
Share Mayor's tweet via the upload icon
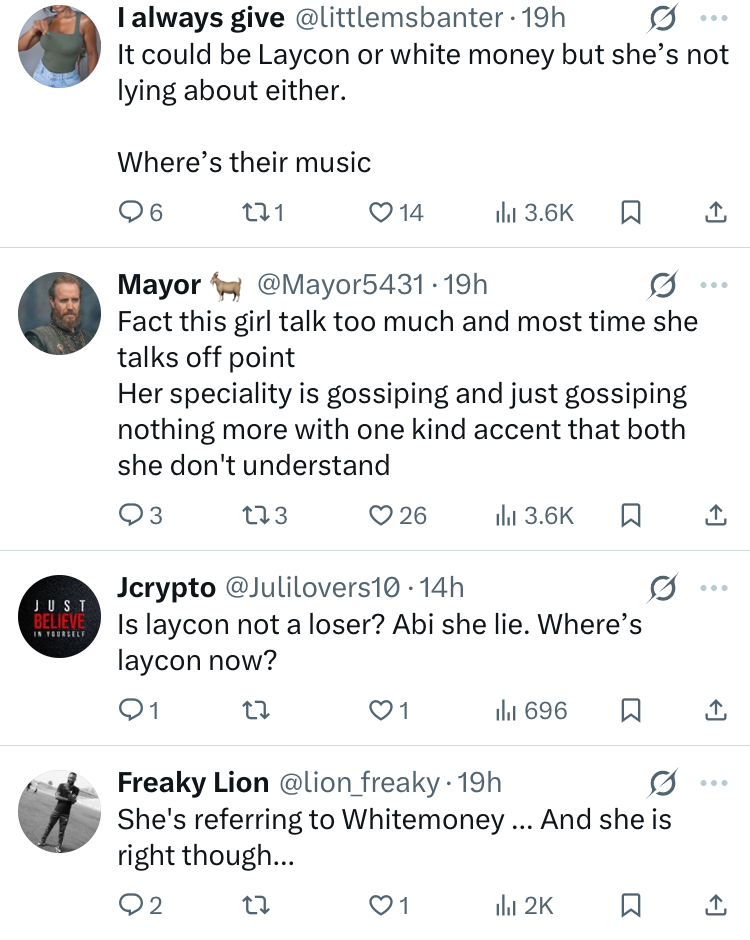716,515
